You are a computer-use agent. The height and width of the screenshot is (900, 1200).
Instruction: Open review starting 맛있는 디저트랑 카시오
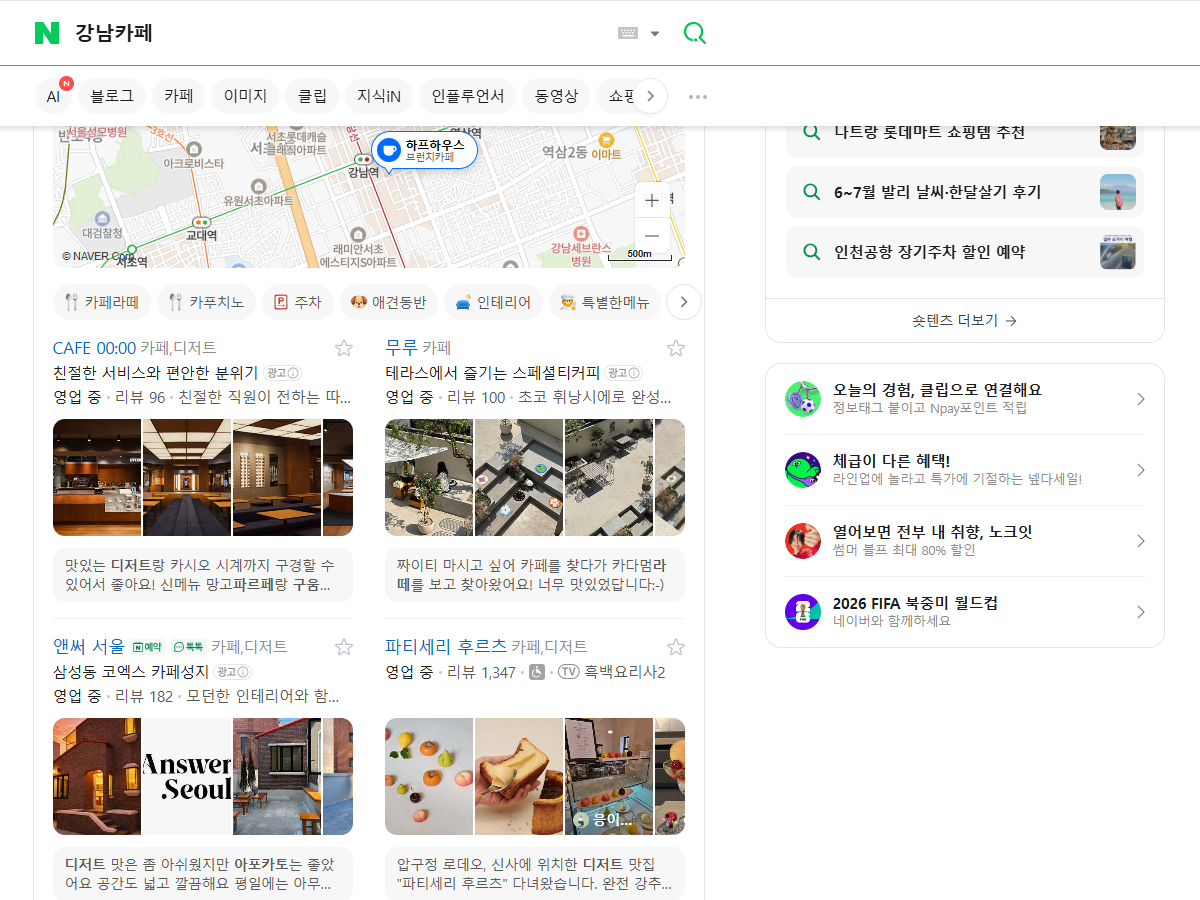(203, 575)
